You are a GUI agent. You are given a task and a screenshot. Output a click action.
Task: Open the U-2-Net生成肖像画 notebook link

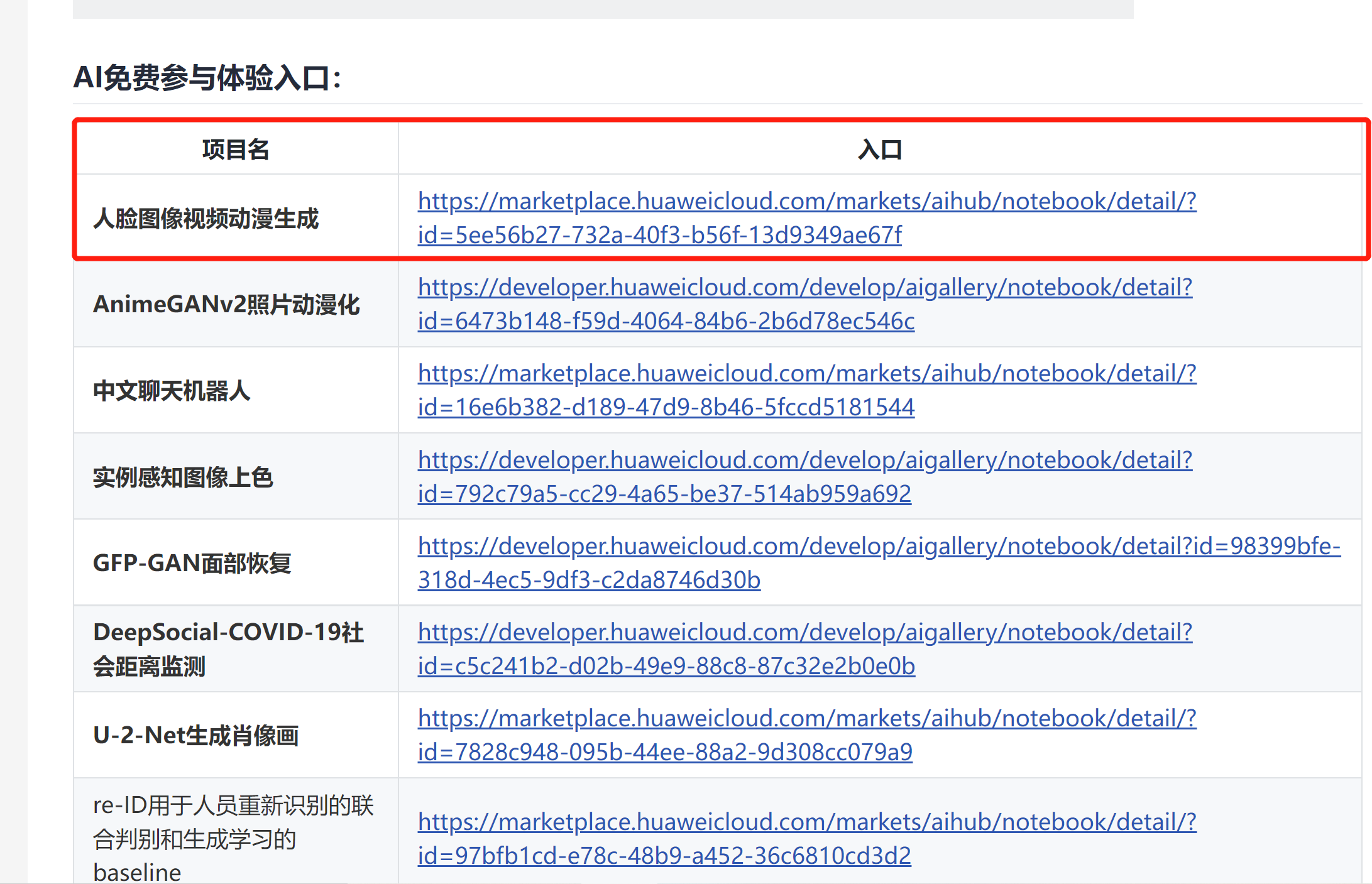(x=806, y=719)
